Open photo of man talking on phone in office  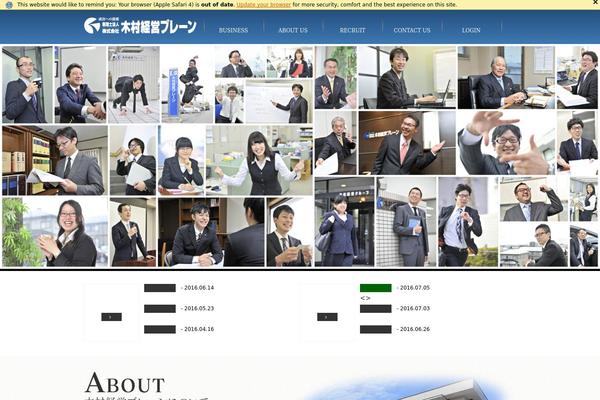tap(240, 62)
